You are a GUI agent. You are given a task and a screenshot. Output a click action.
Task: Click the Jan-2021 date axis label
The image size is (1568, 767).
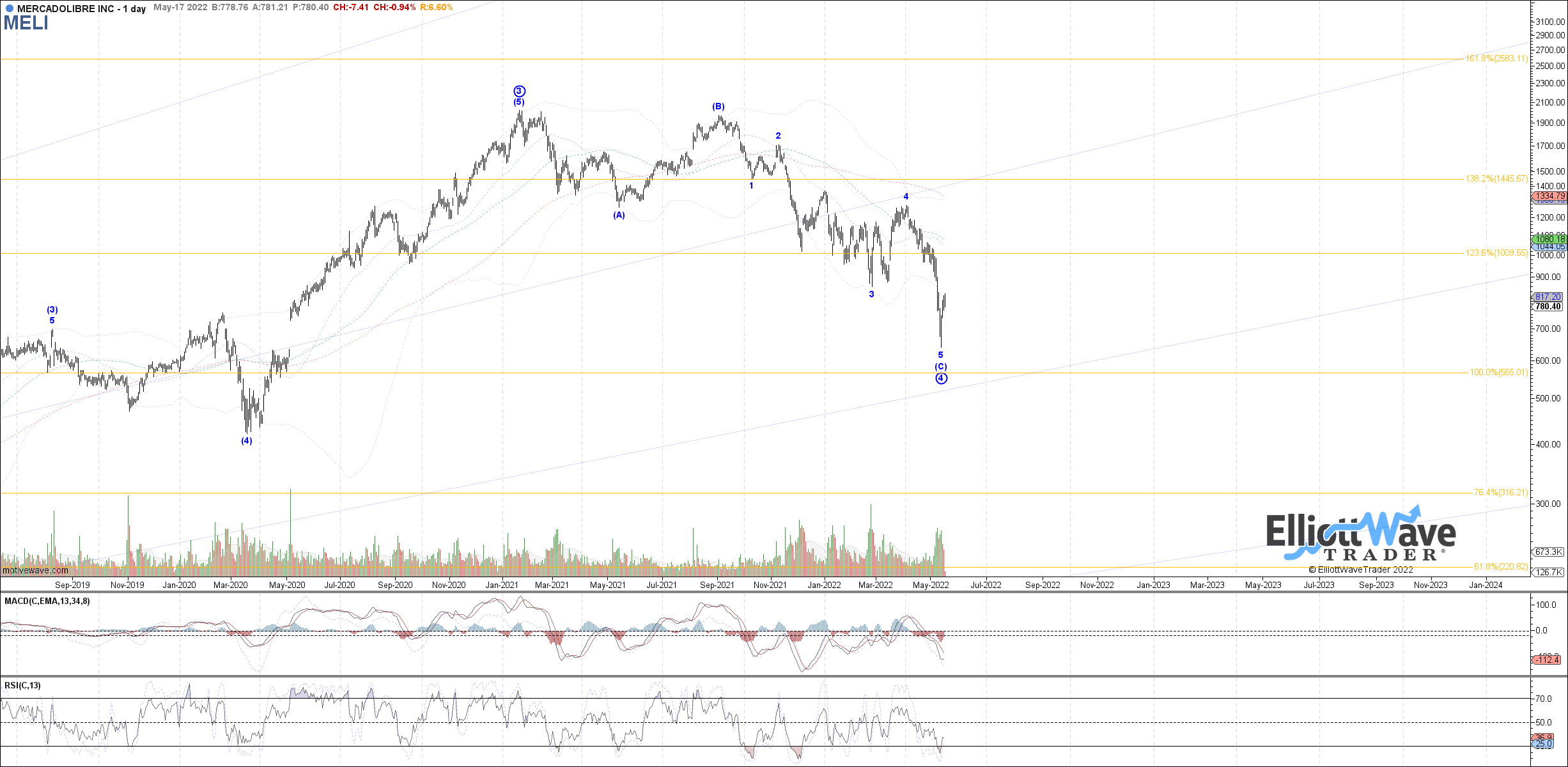(x=502, y=585)
